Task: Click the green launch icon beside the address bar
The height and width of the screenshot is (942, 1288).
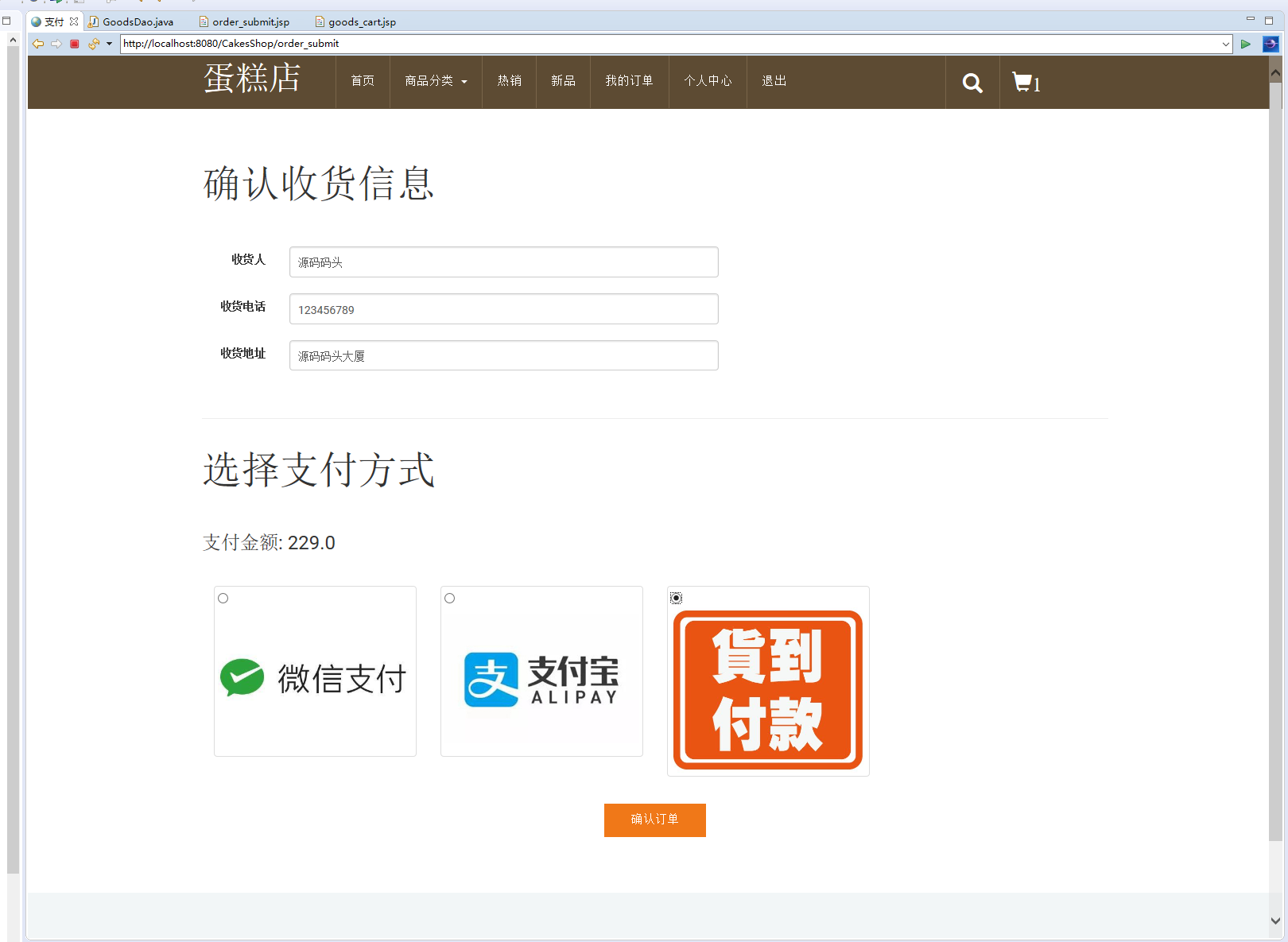Action: (1246, 44)
